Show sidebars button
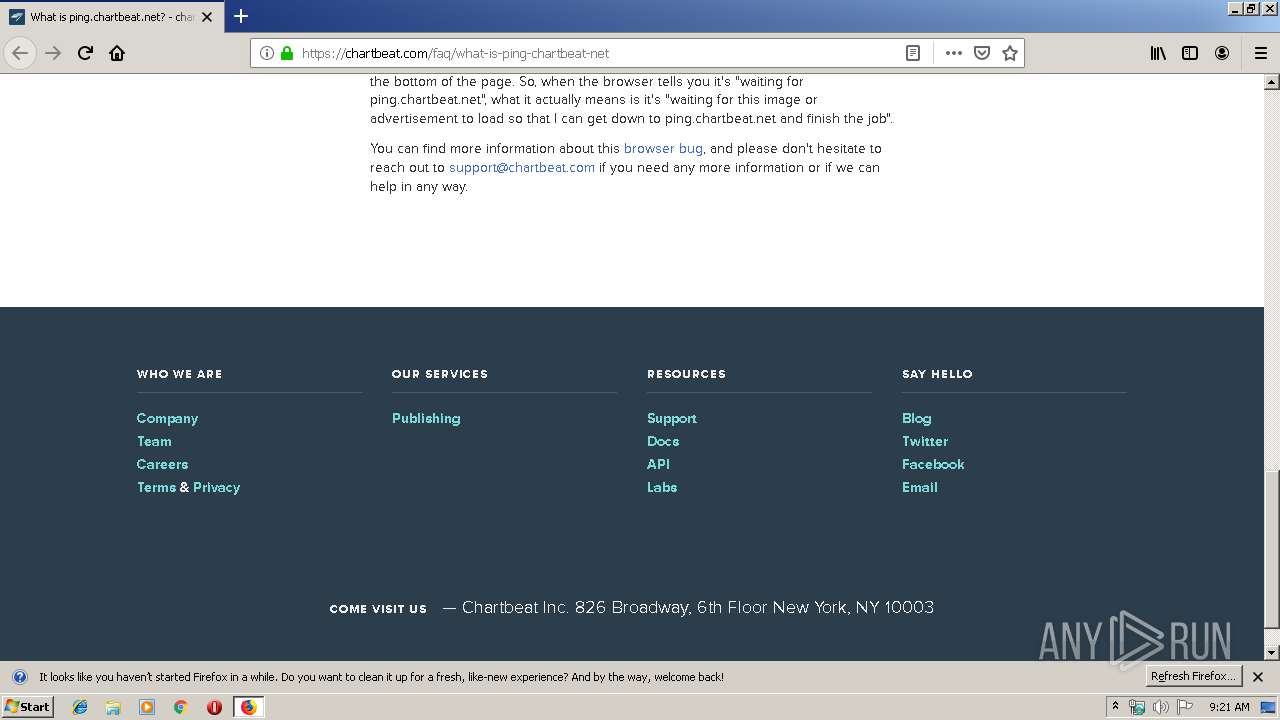 pos(1190,53)
